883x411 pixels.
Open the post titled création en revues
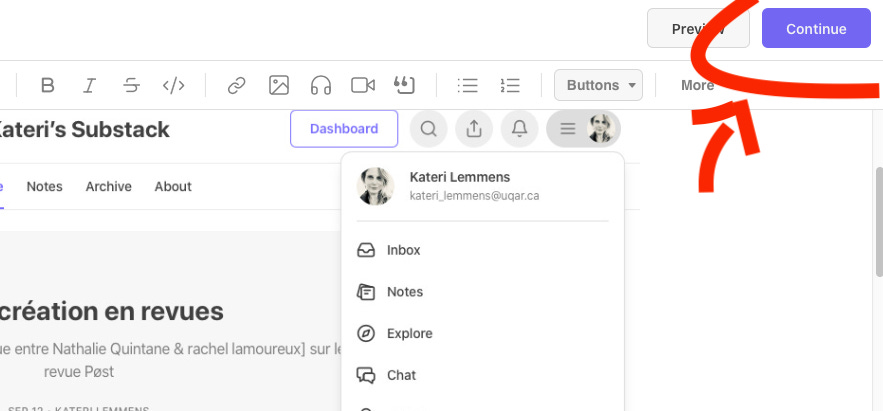111,311
